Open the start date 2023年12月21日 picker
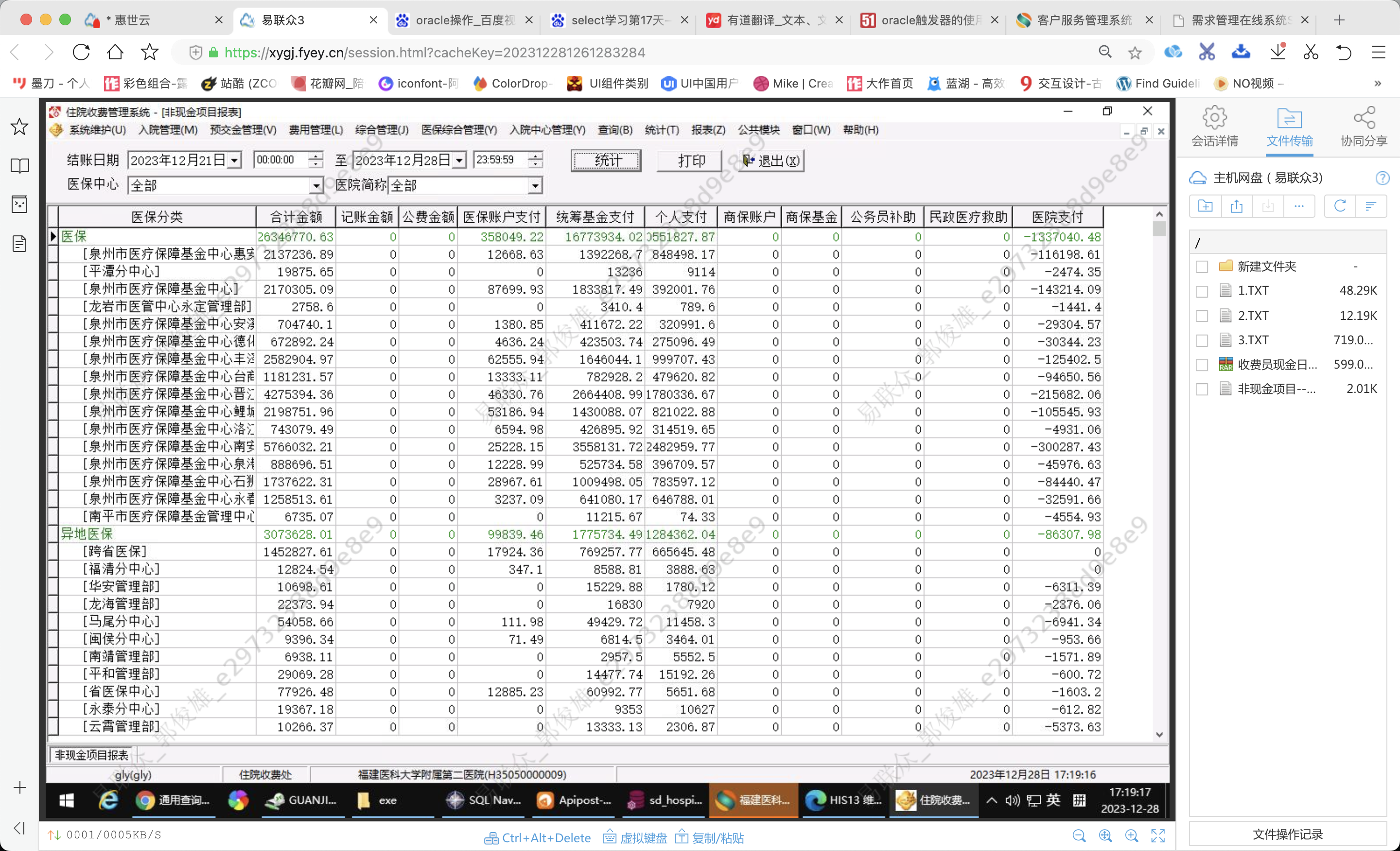This screenshot has width=1400, height=851. [x=233, y=160]
